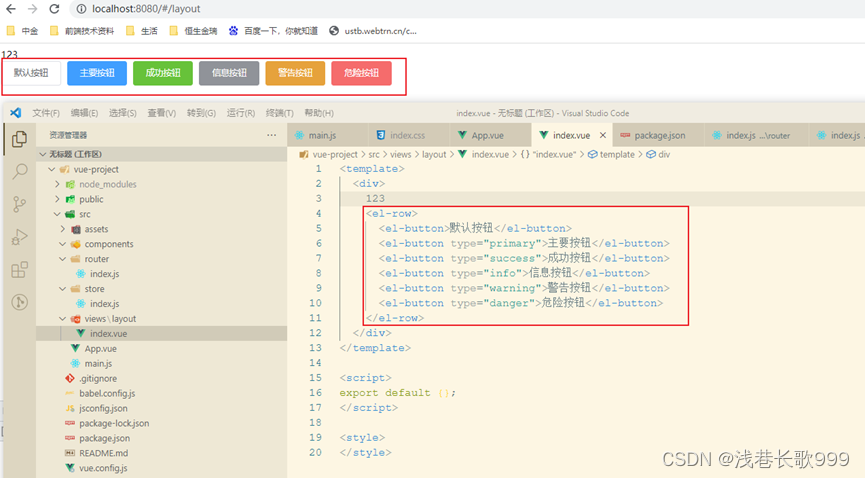Open README.md in file explorer
The height and width of the screenshot is (478, 865).
[161, 453]
